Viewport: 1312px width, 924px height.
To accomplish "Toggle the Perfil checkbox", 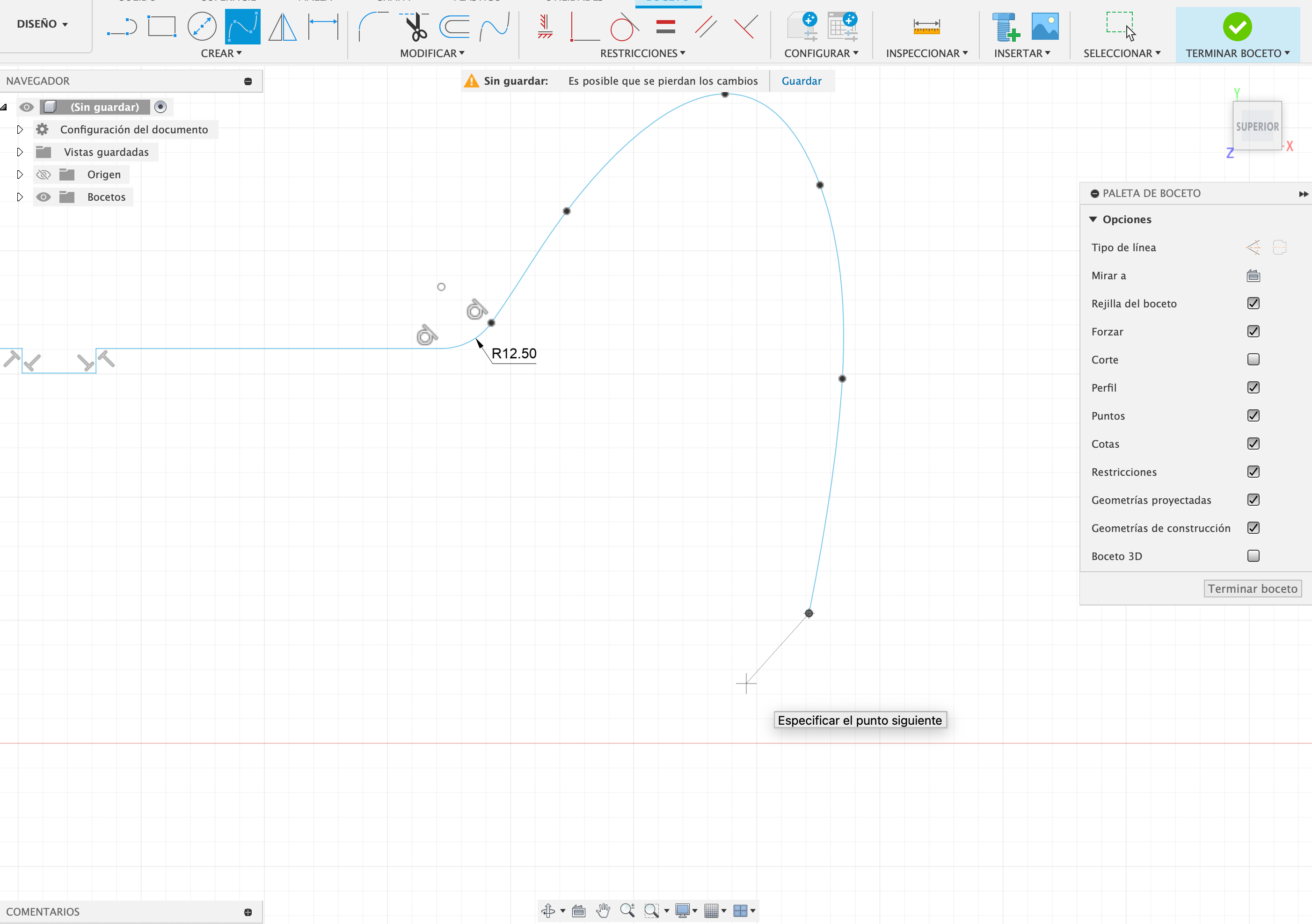I will 1253,387.
